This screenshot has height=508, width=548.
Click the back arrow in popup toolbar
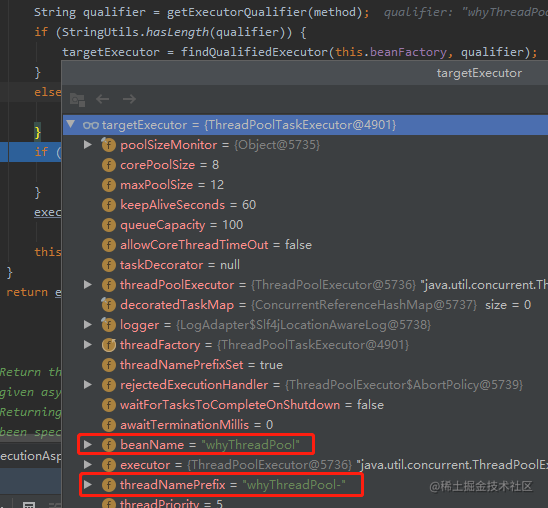(102, 99)
